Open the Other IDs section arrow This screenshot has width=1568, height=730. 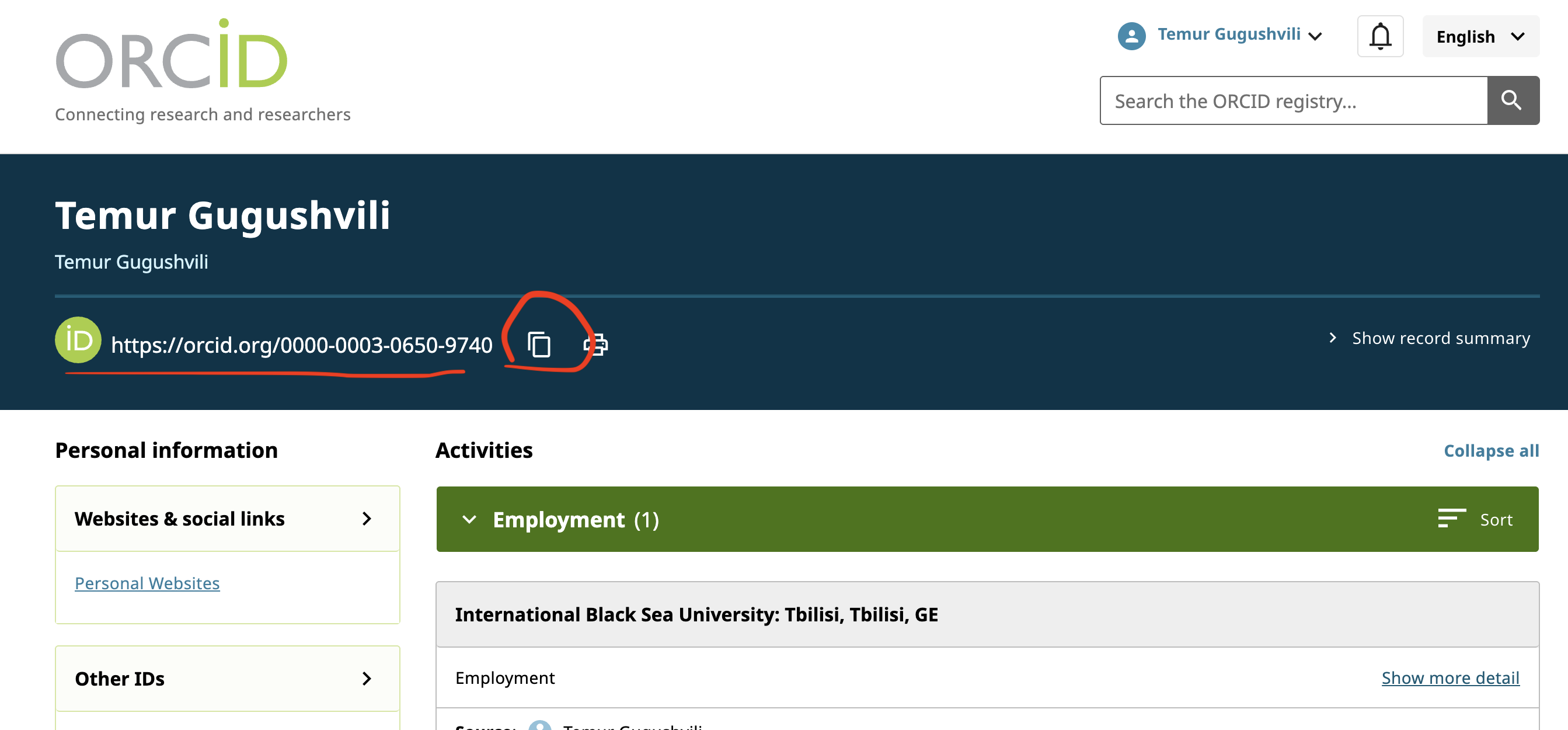click(x=367, y=678)
